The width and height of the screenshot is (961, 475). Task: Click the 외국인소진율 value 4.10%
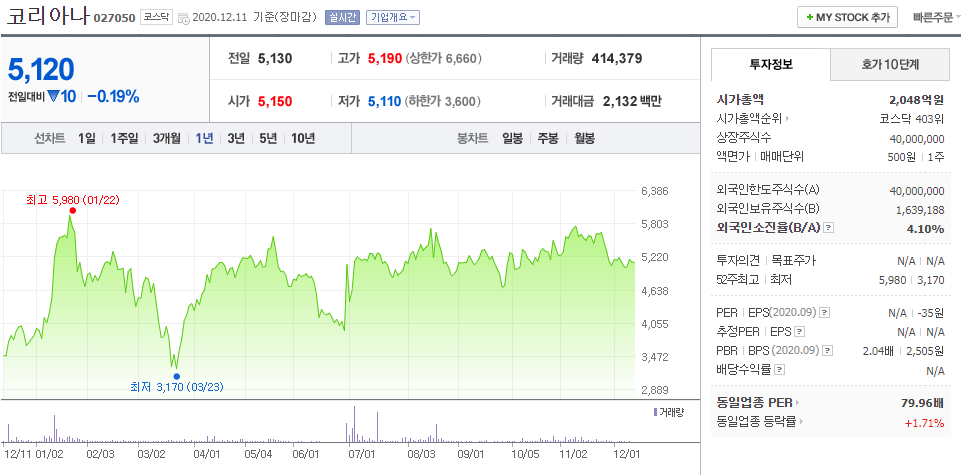(x=925, y=229)
